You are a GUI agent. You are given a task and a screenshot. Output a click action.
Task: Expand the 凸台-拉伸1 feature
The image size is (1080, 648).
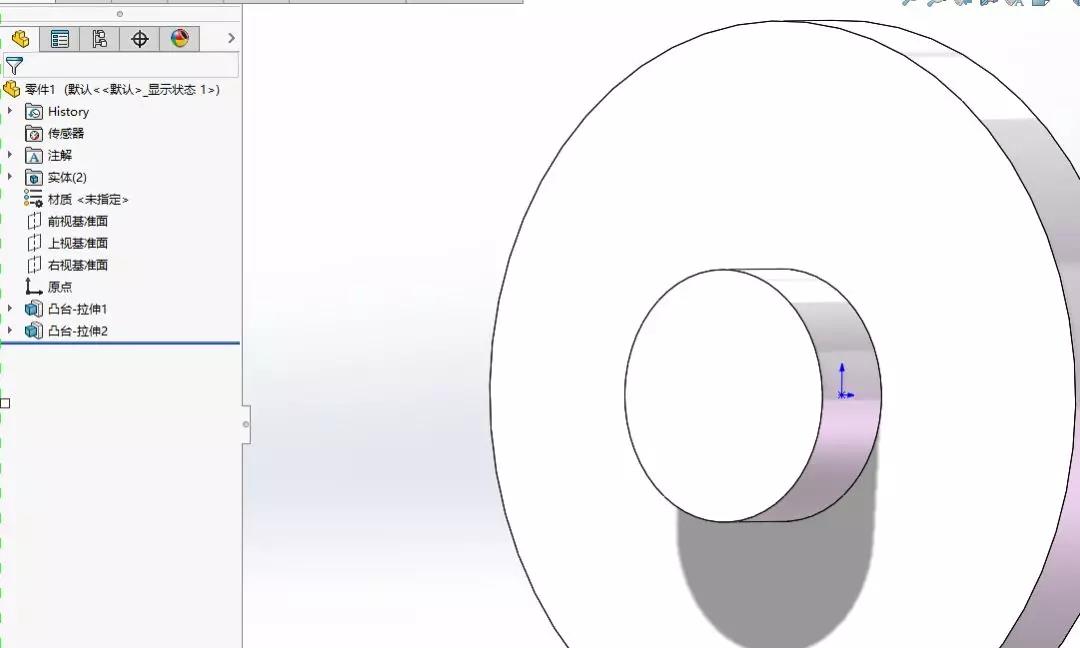10,309
